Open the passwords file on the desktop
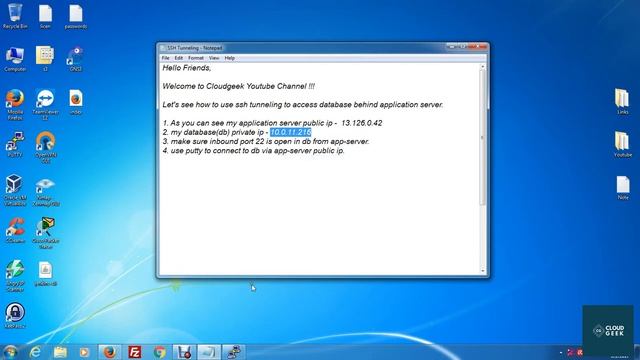The image size is (640, 360). [x=76, y=16]
